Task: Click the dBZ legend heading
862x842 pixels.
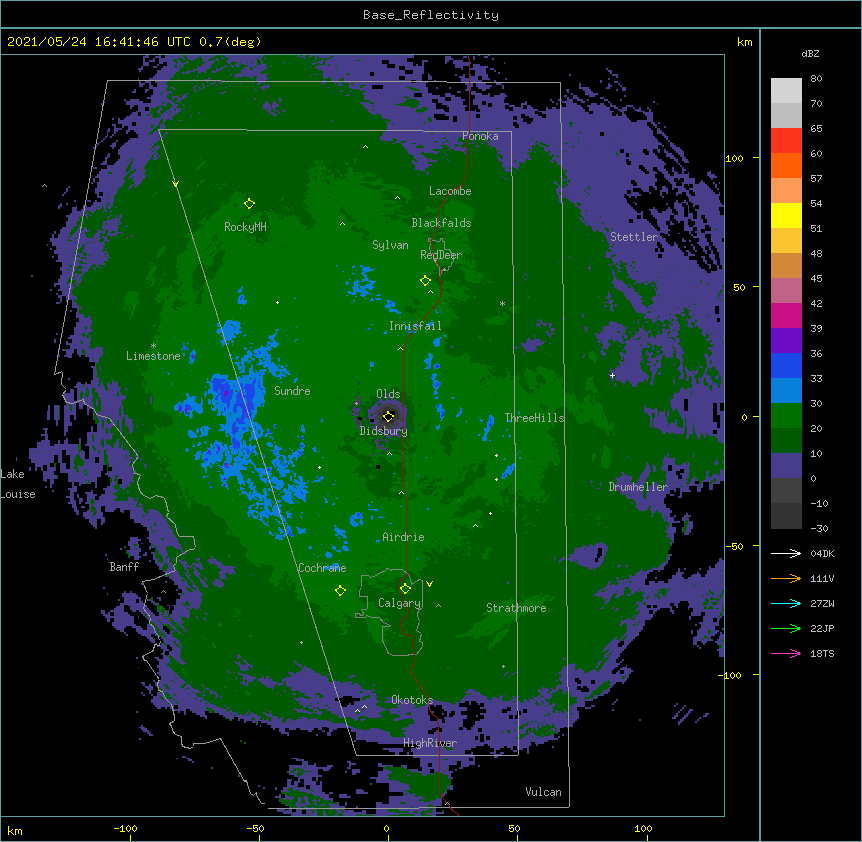Action: [810, 53]
